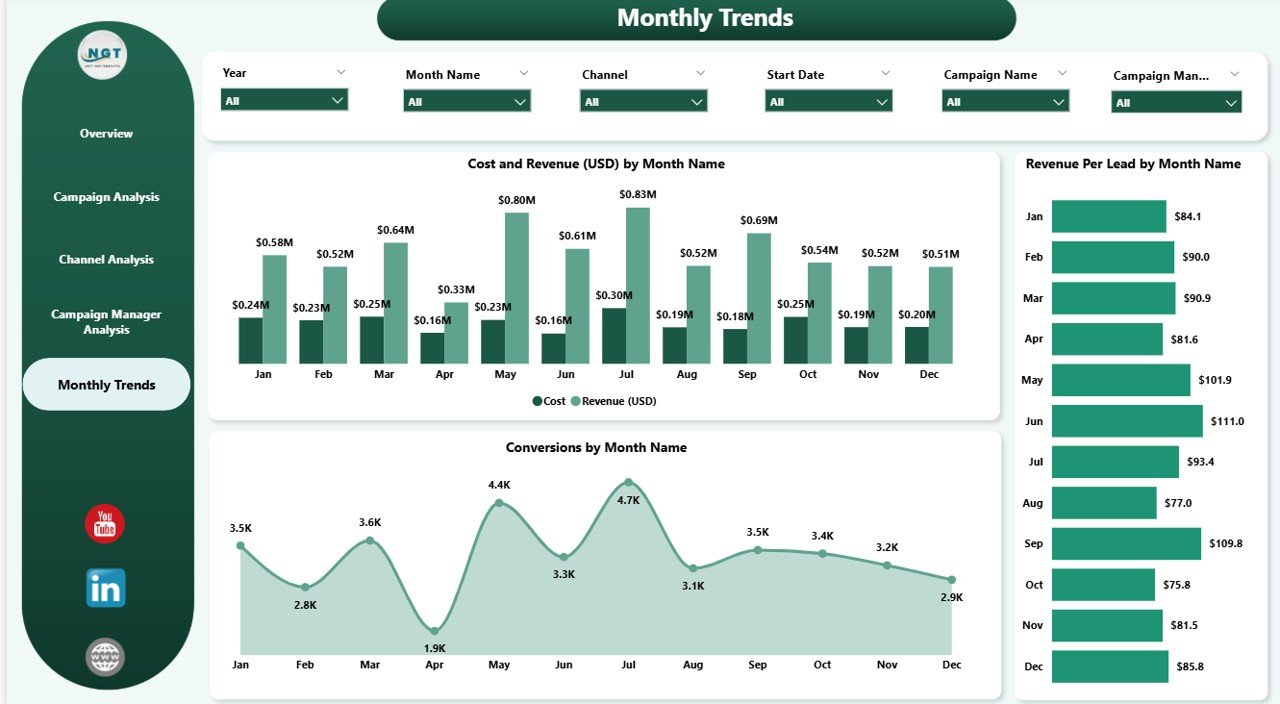Select the website globe icon
The width and height of the screenshot is (1280, 704).
pos(105,657)
